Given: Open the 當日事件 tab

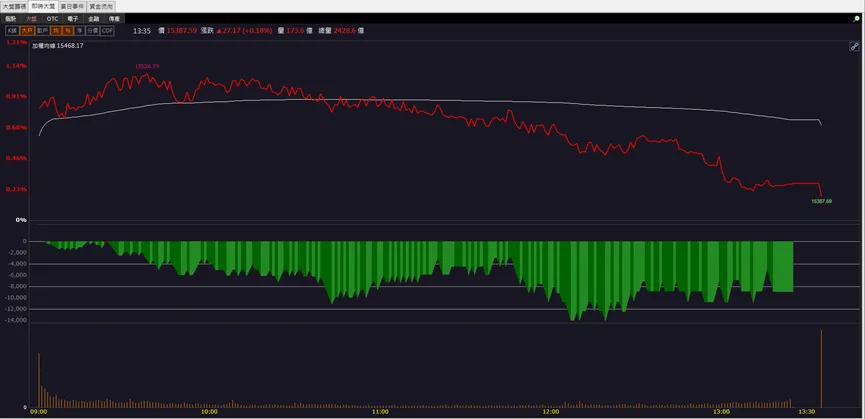Looking at the screenshot, I should coord(72,6).
